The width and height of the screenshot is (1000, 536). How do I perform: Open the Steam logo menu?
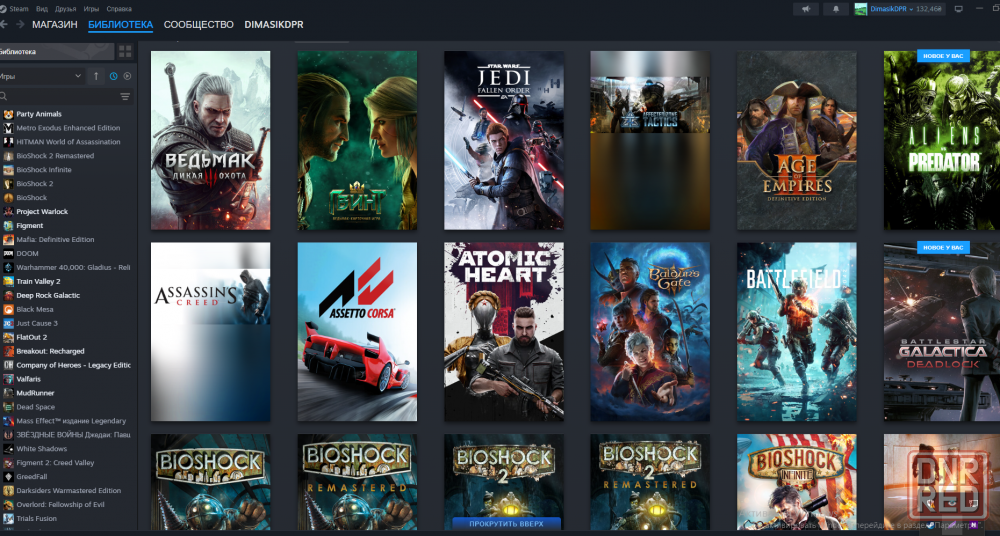click(3, 9)
